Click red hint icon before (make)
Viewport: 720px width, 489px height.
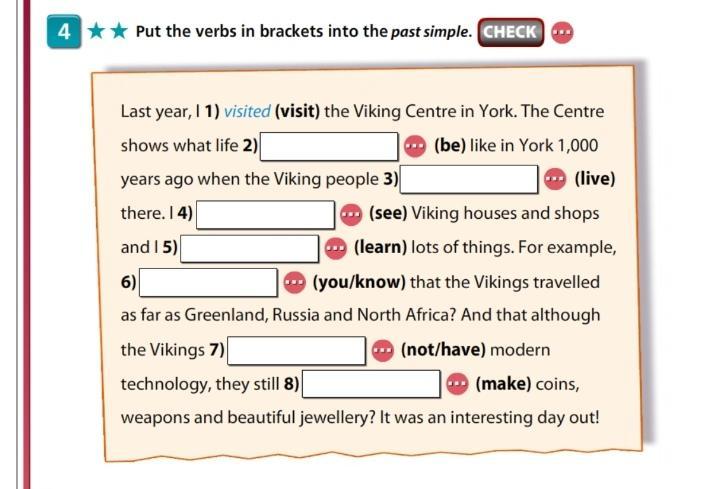pos(456,385)
